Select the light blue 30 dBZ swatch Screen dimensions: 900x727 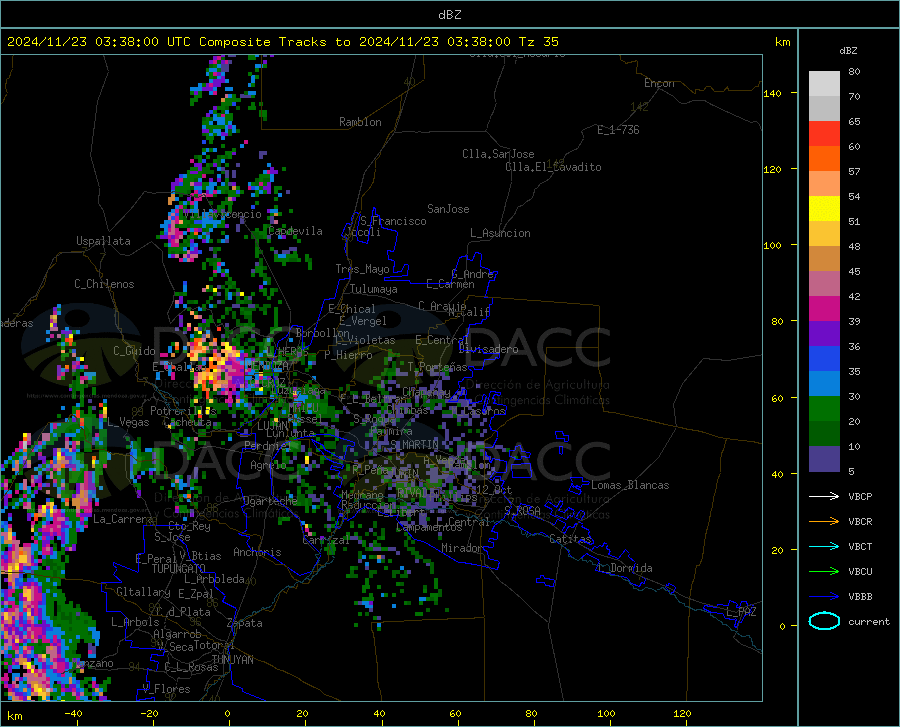tap(824, 384)
